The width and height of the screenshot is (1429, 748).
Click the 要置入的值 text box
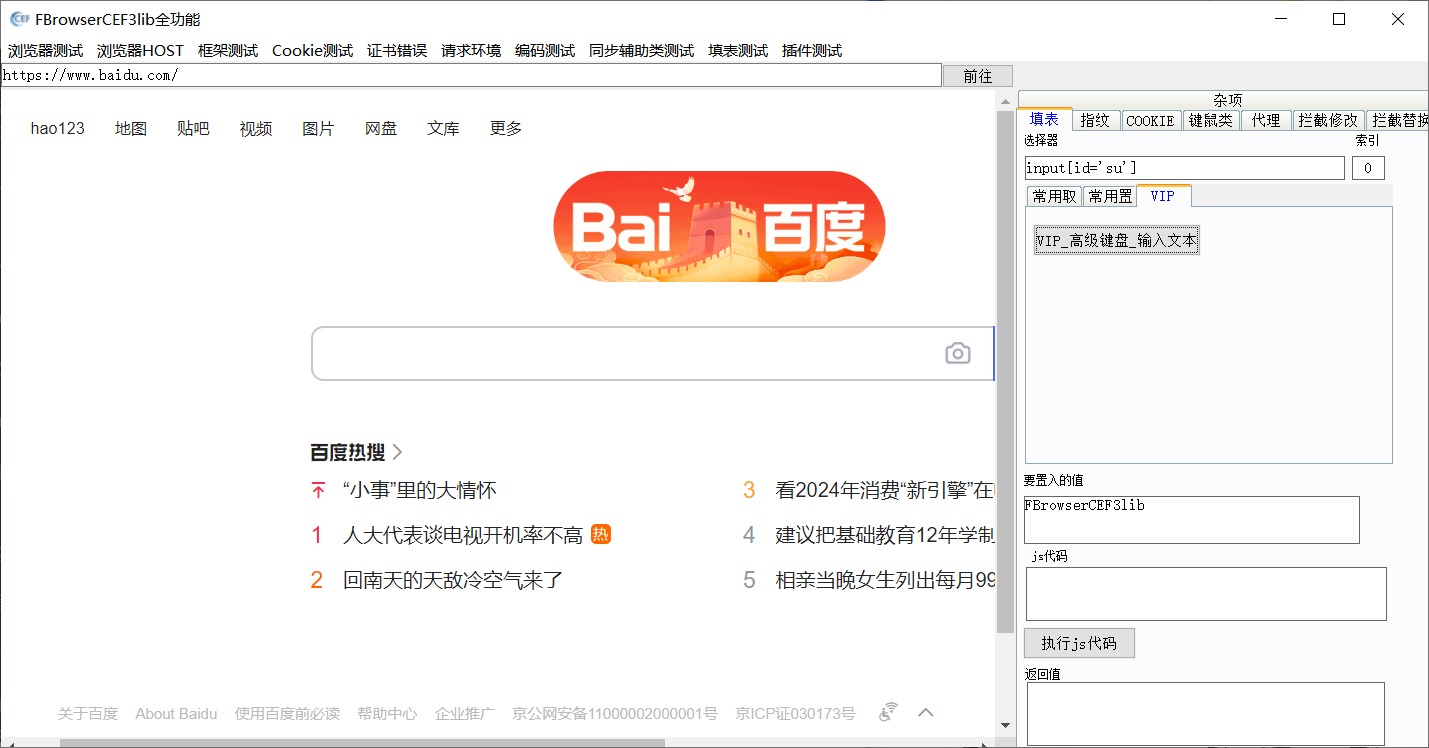coord(1192,520)
